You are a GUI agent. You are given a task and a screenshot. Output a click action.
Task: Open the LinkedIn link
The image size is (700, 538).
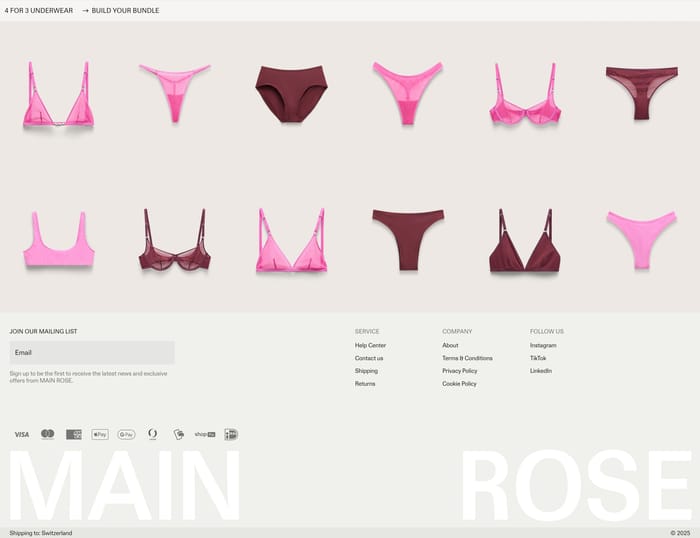[541, 371]
